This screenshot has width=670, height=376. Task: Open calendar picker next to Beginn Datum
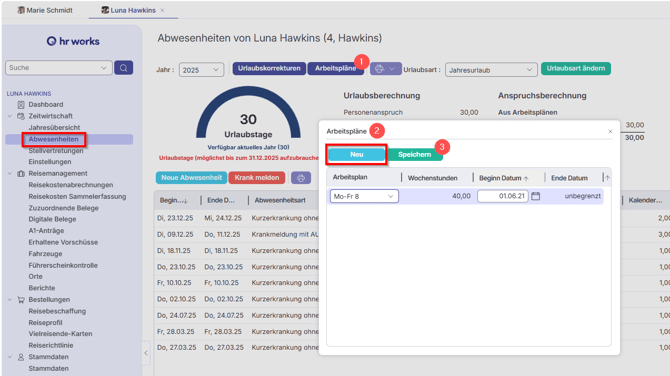click(535, 196)
